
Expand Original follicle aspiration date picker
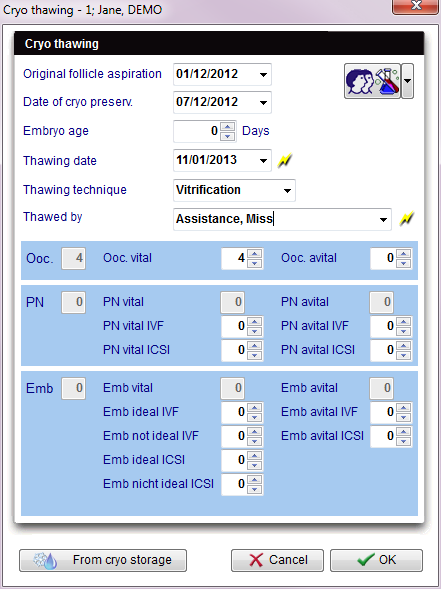point(263,74)
